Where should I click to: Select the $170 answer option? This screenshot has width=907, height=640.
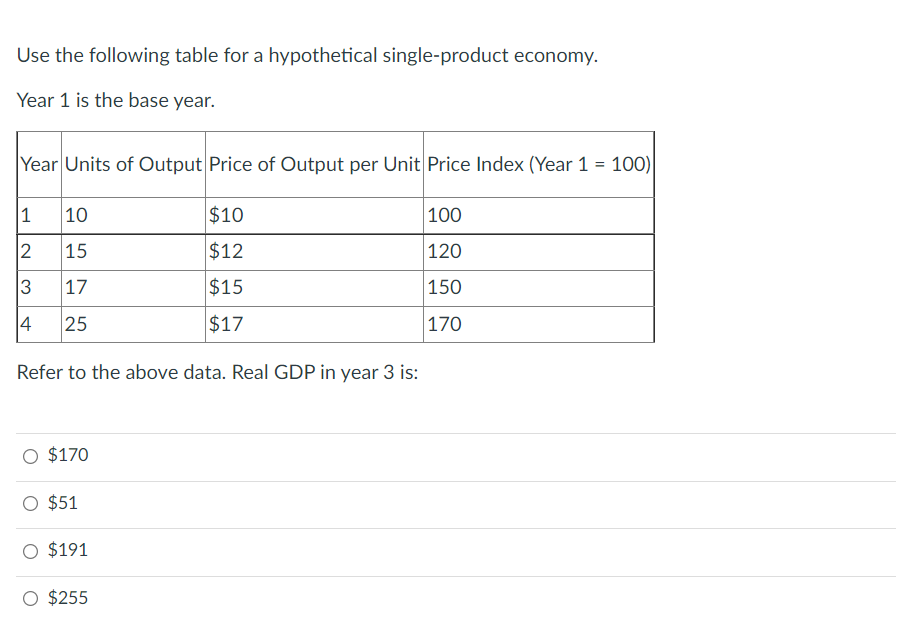[30, 455]
